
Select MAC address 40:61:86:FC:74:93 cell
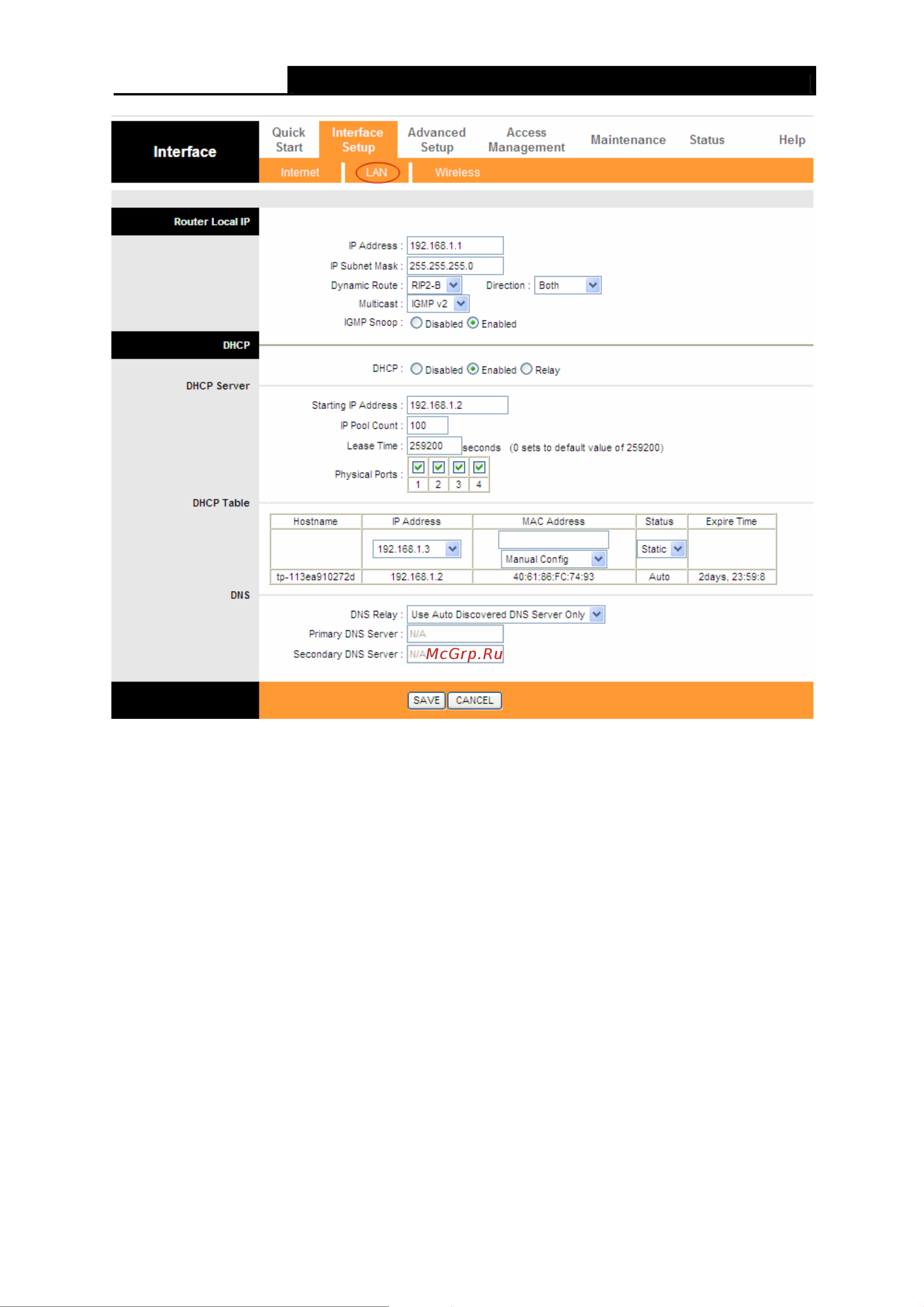coord(554,576)
